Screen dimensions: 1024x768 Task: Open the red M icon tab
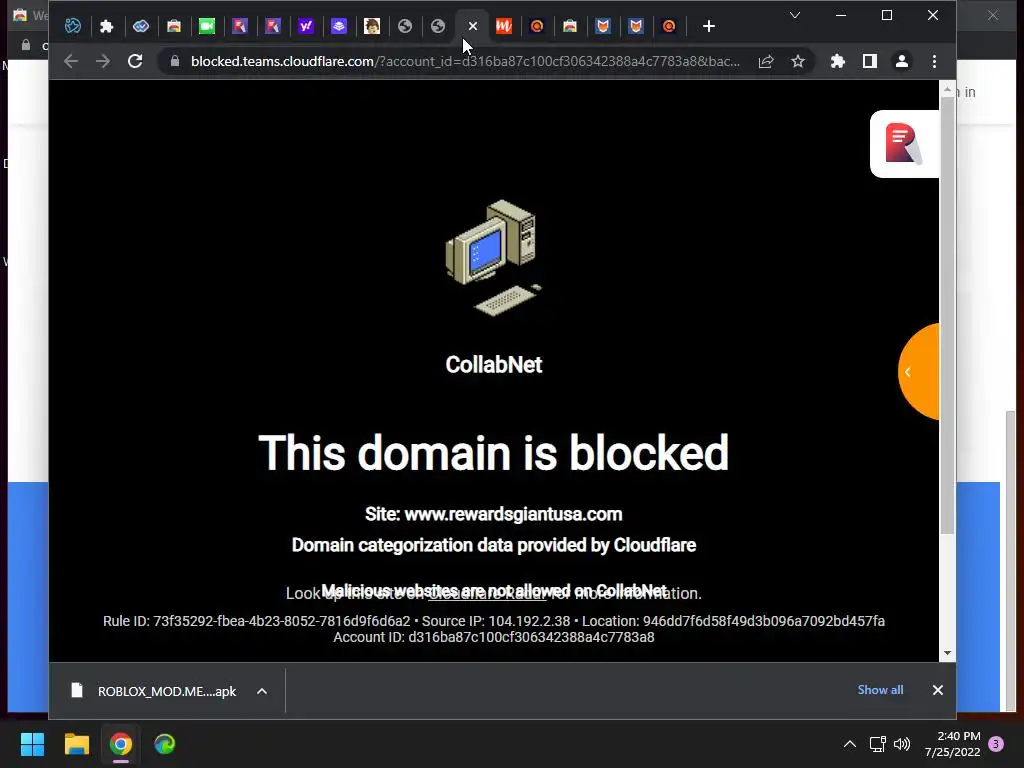[504, 26]
